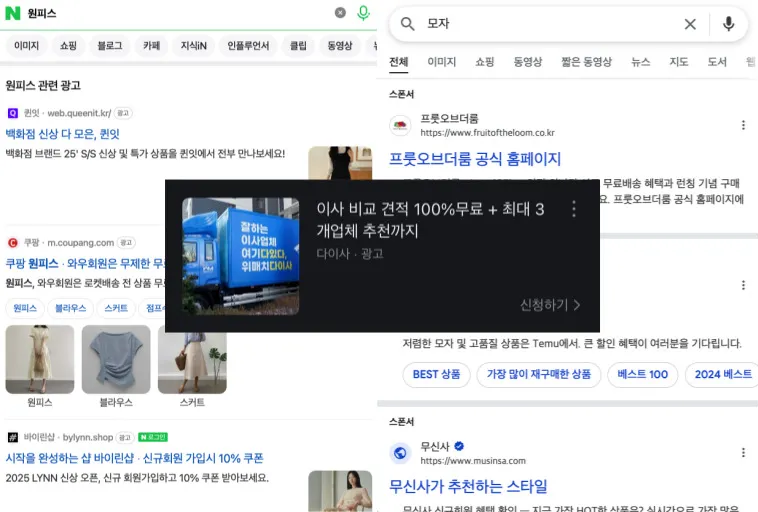Click the 바이린샵 favicon

(x=13, y=438)
